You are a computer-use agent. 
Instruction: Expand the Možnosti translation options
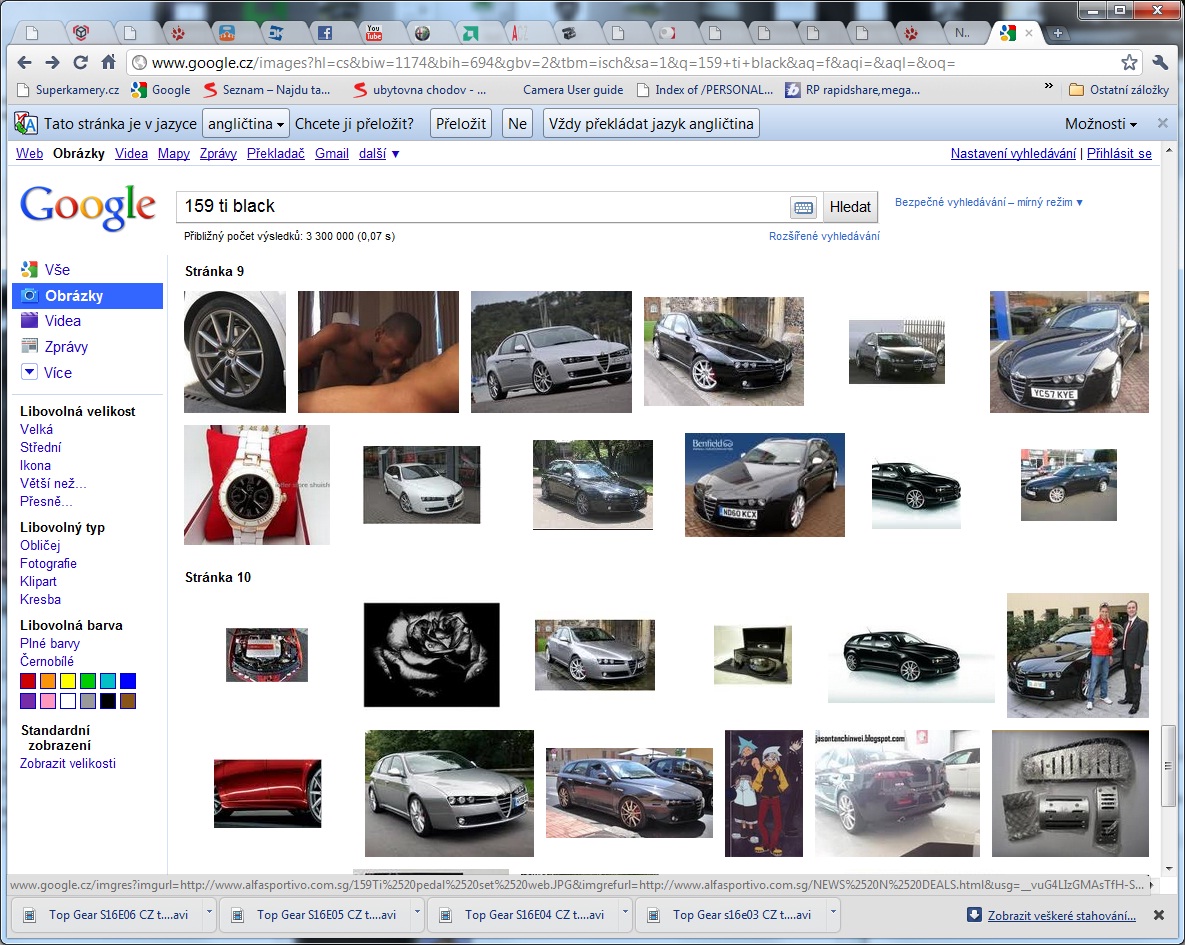1101,124
